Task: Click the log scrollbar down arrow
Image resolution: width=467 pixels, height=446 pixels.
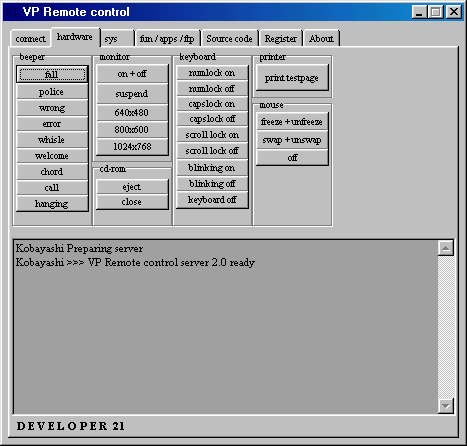Action: (x=446, y=406)
